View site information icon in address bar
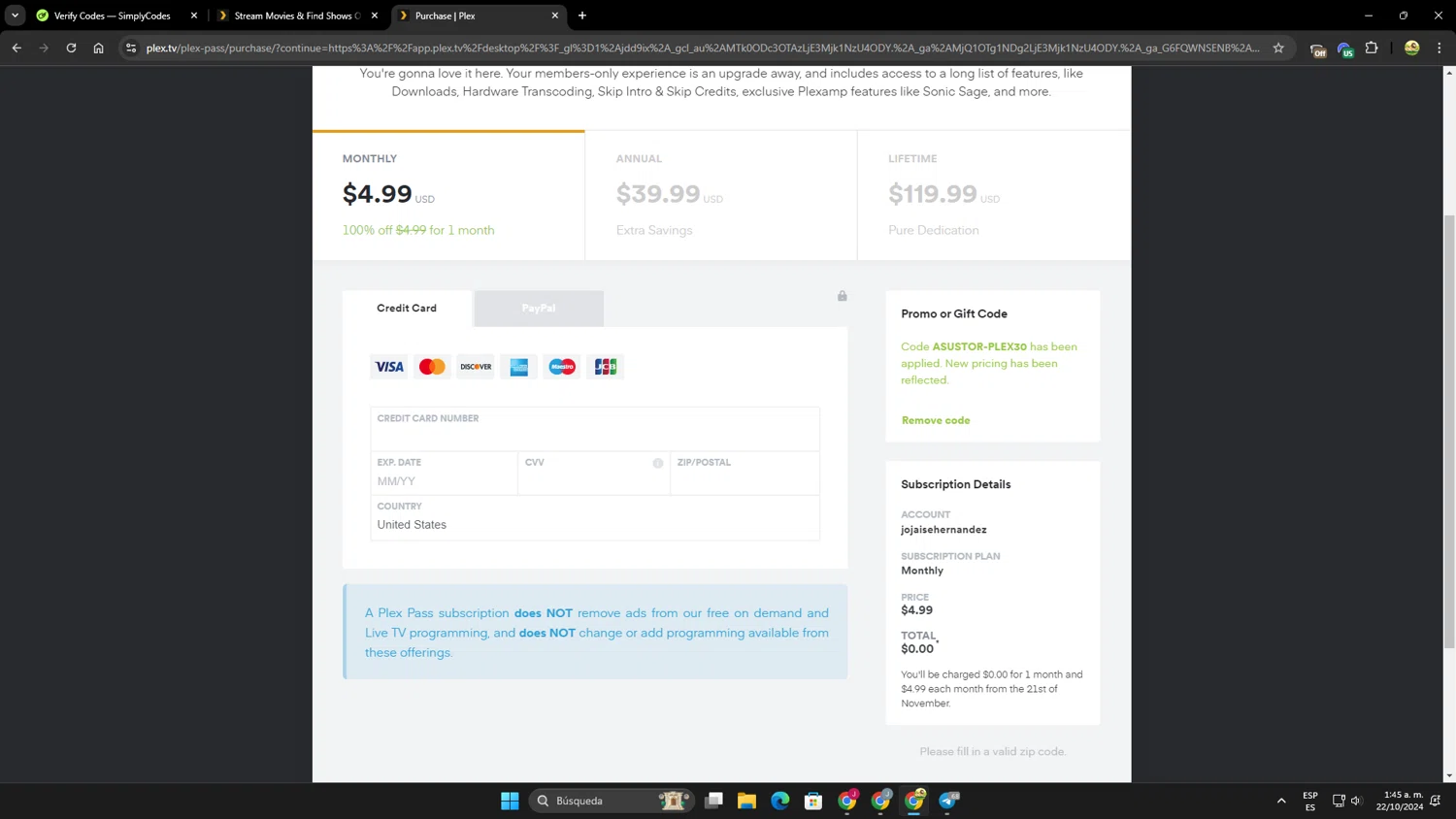Image resolution: width=1456 pixels, height=819 pixels. [131, 48]
